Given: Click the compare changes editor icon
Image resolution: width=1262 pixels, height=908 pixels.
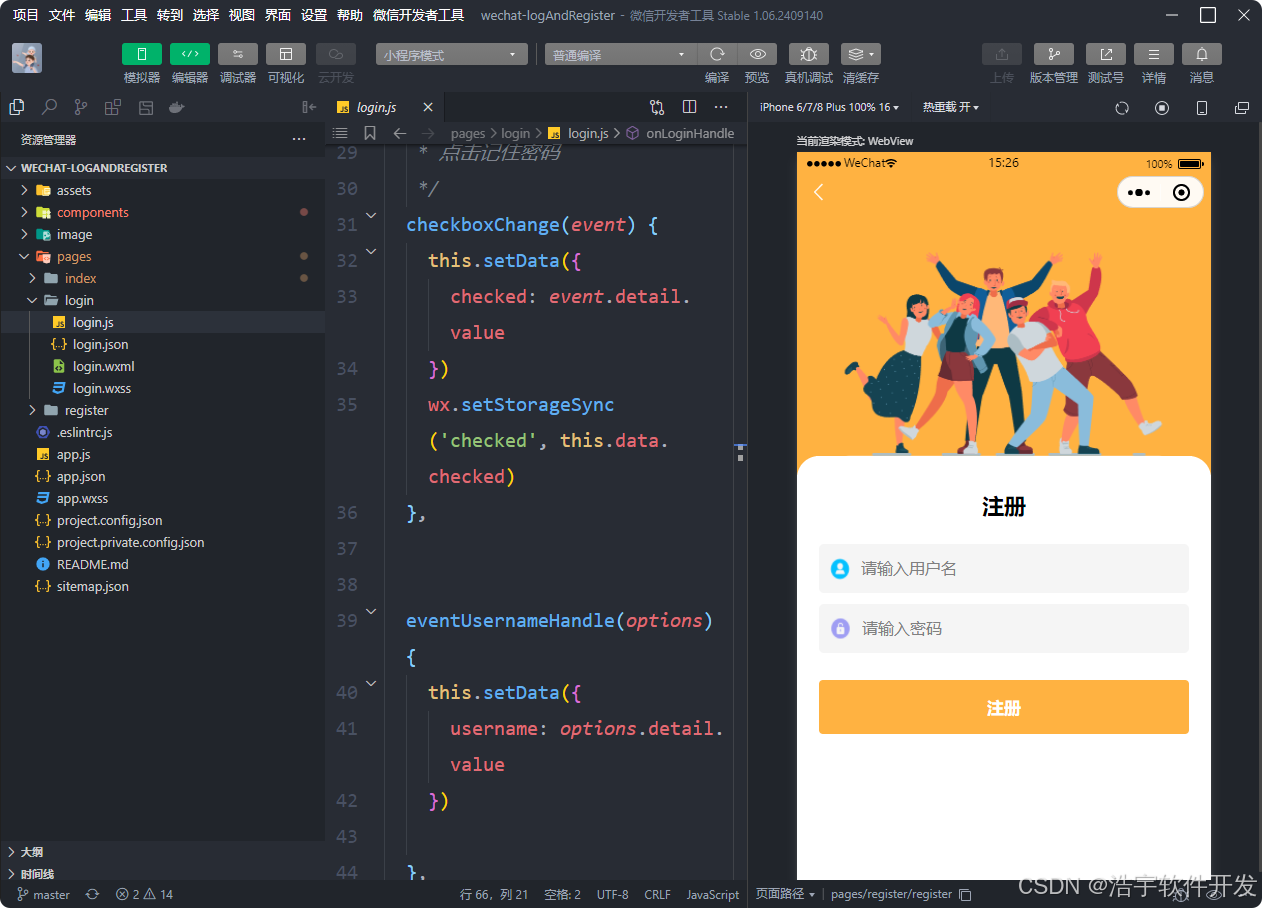Looking at the screenshot, I should (657, 107).
